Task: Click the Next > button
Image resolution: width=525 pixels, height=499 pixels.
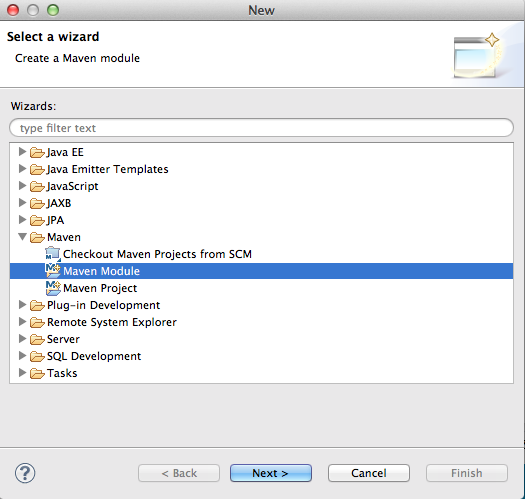Action: (271, 473)
